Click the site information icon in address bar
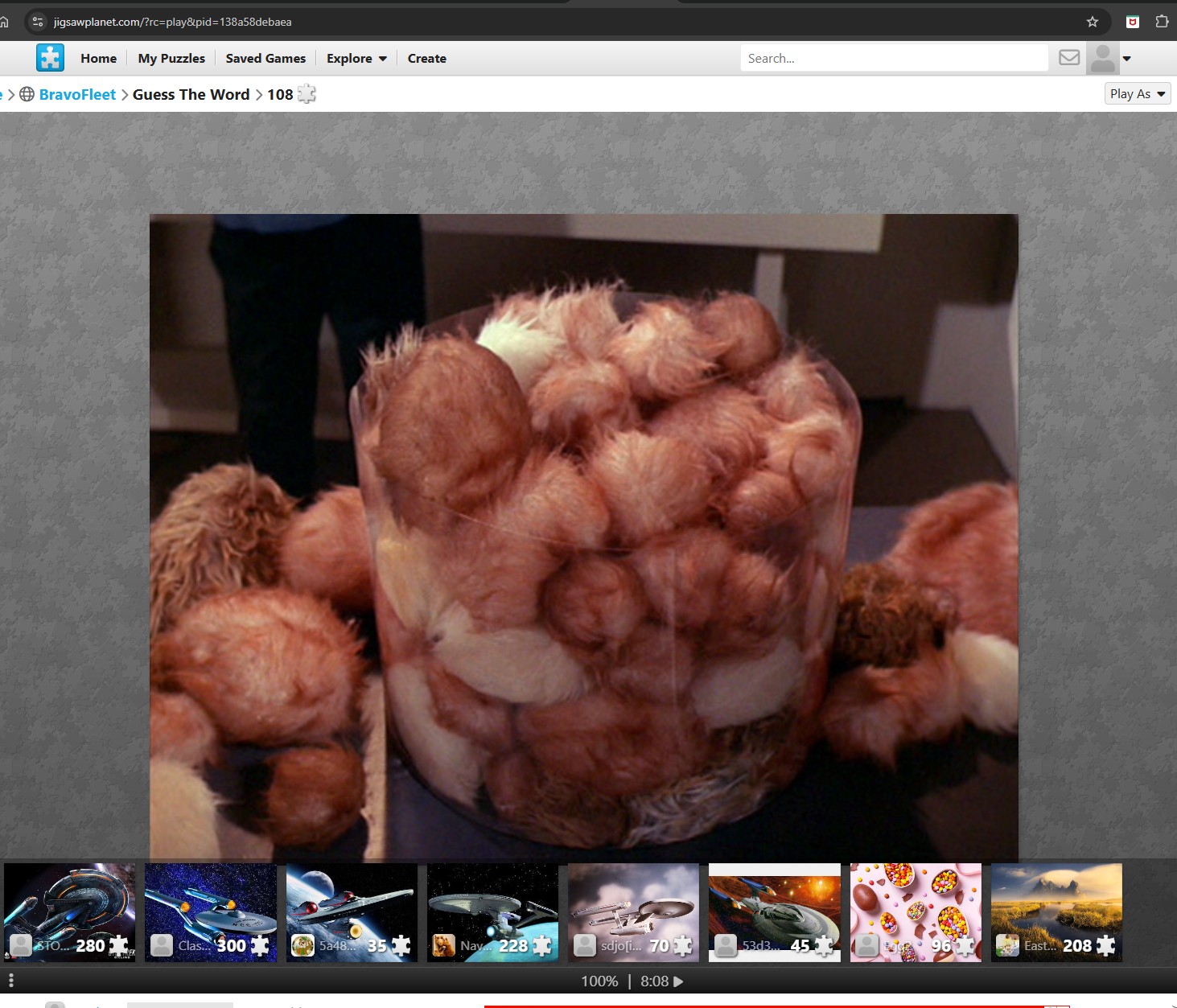 point(38,22)
